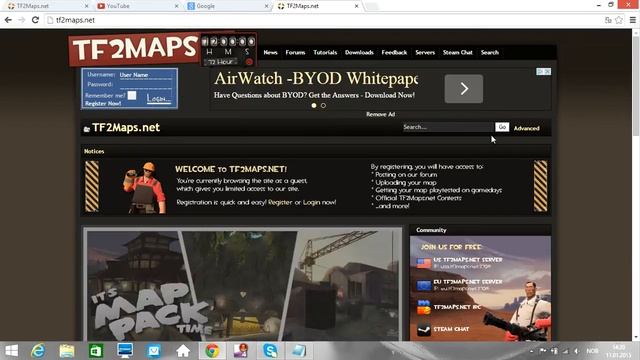Click the 72 Hour label under the timer
The height and width of the screenshot is (360, 640).
click(x=220, y=62)
